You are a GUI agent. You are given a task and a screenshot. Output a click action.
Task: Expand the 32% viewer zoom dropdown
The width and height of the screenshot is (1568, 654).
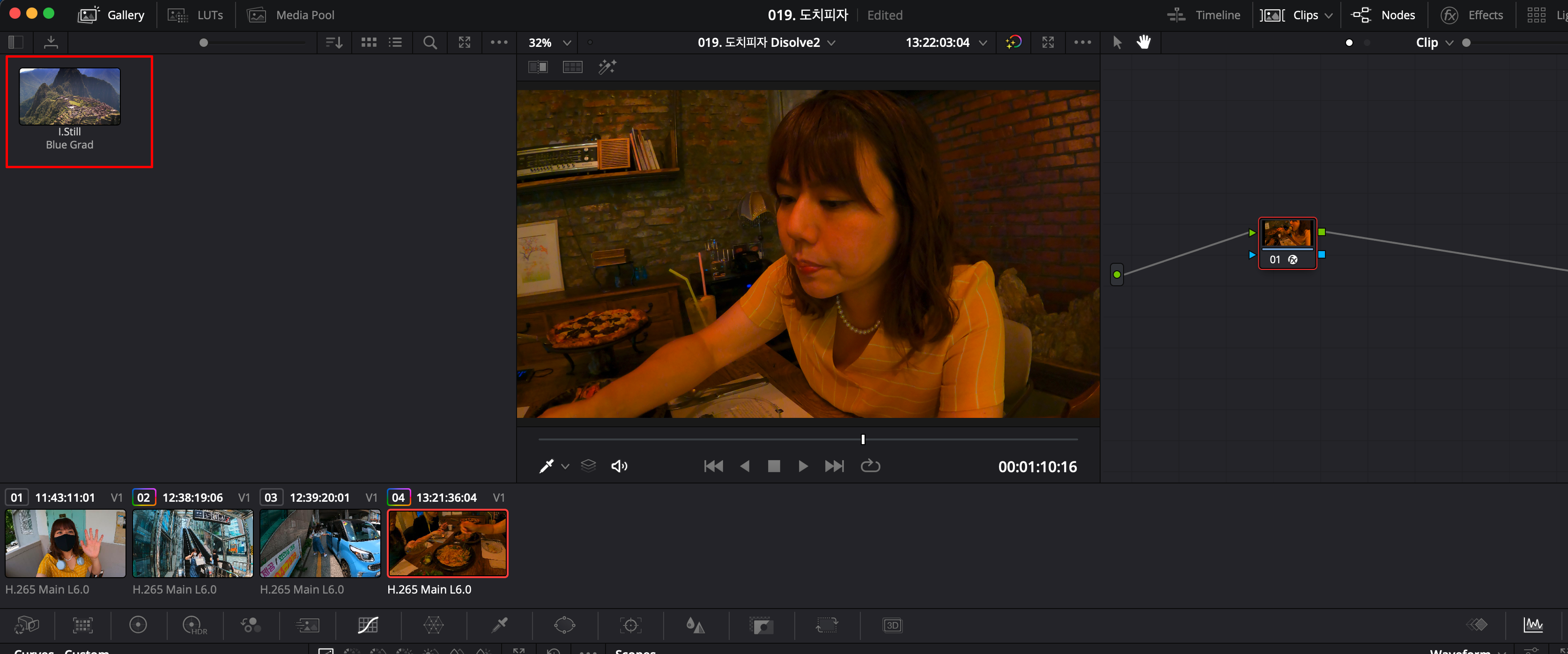(567, 43)
